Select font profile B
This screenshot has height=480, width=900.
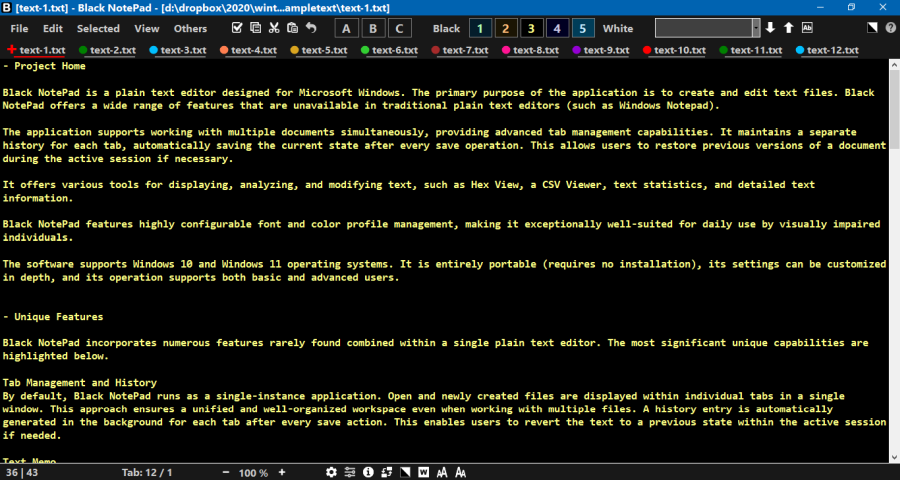coord(373,29)
